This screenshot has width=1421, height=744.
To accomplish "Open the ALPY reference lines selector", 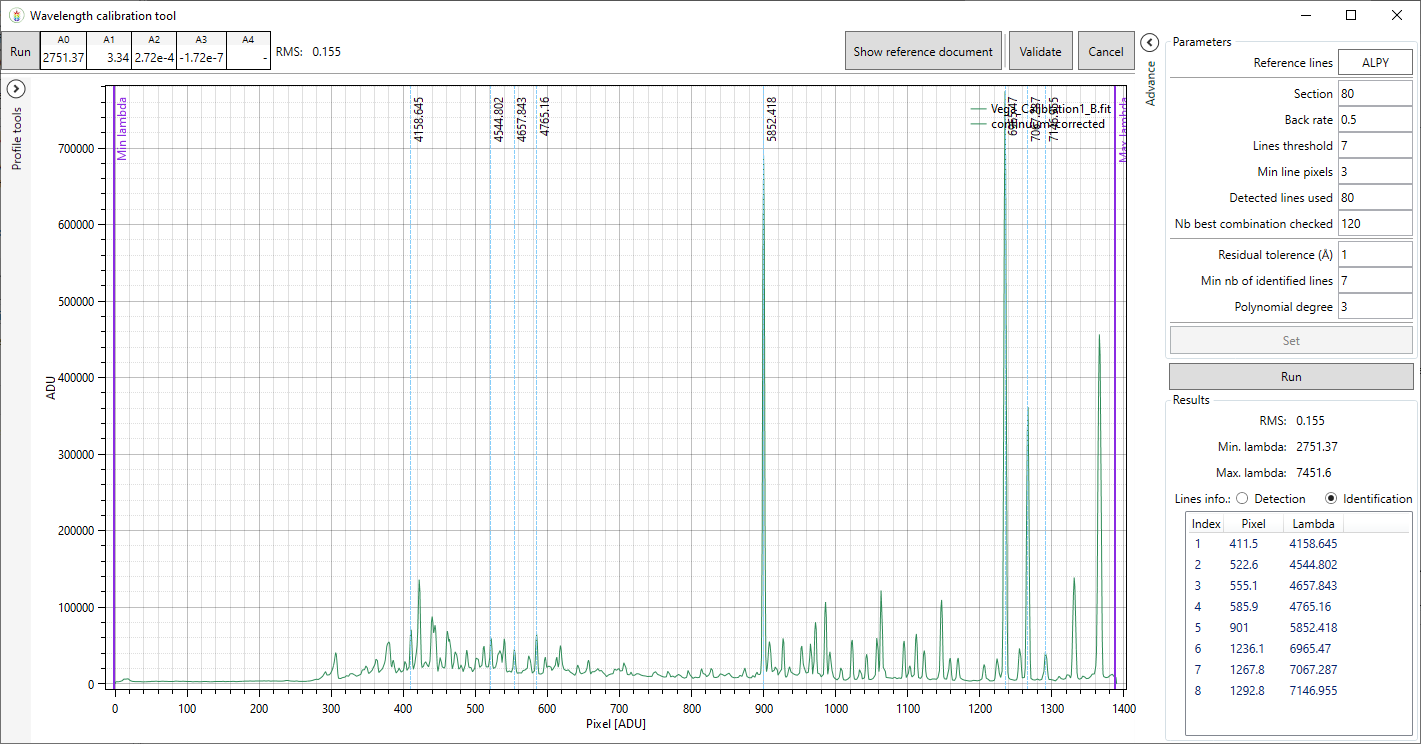I will click(1375, 62).
